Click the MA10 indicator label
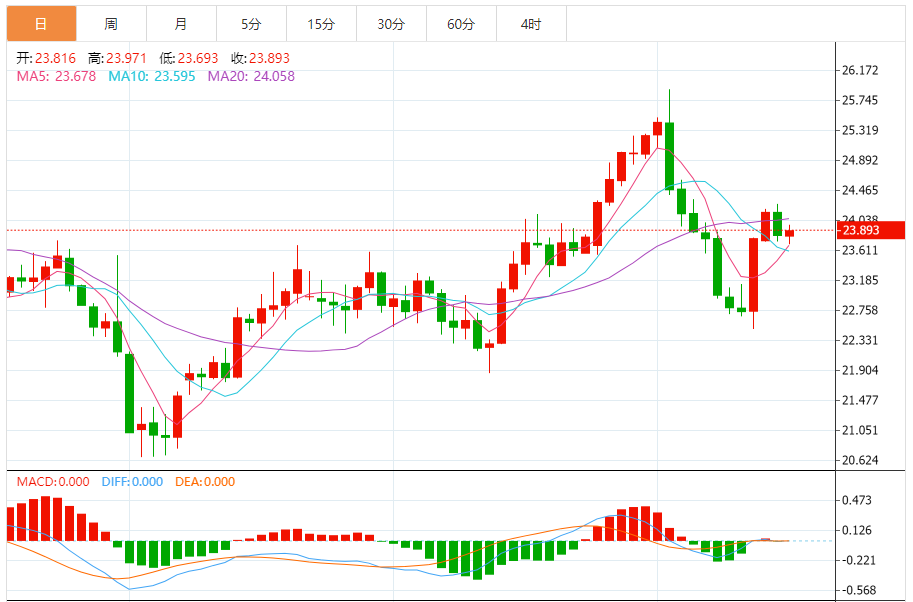Screen dimensions: 913x602 pyautogui.click(x=151, y=76)
